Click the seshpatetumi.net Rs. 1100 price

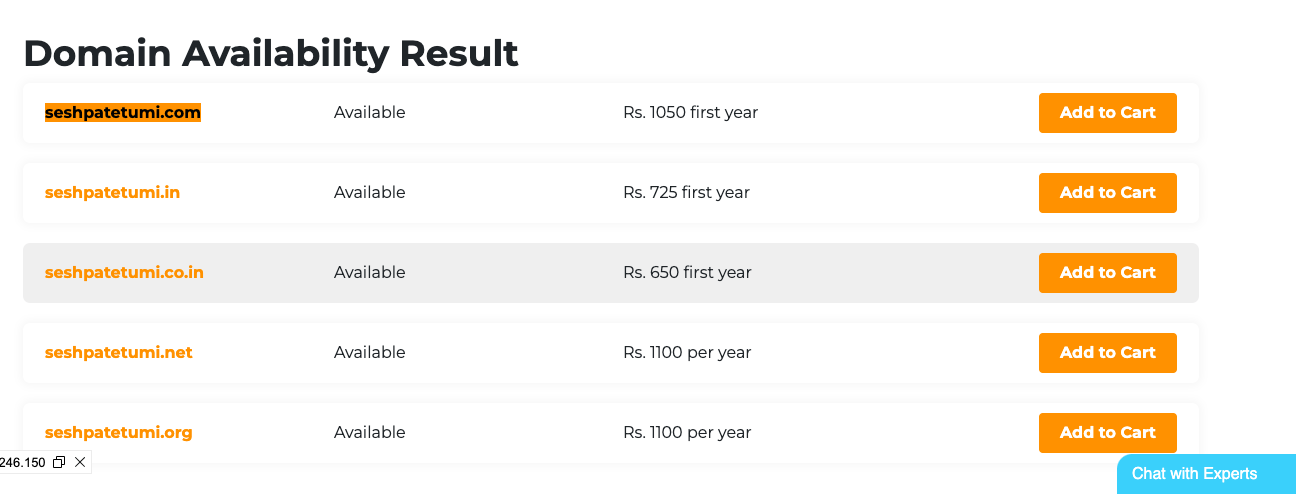[687, 353]
